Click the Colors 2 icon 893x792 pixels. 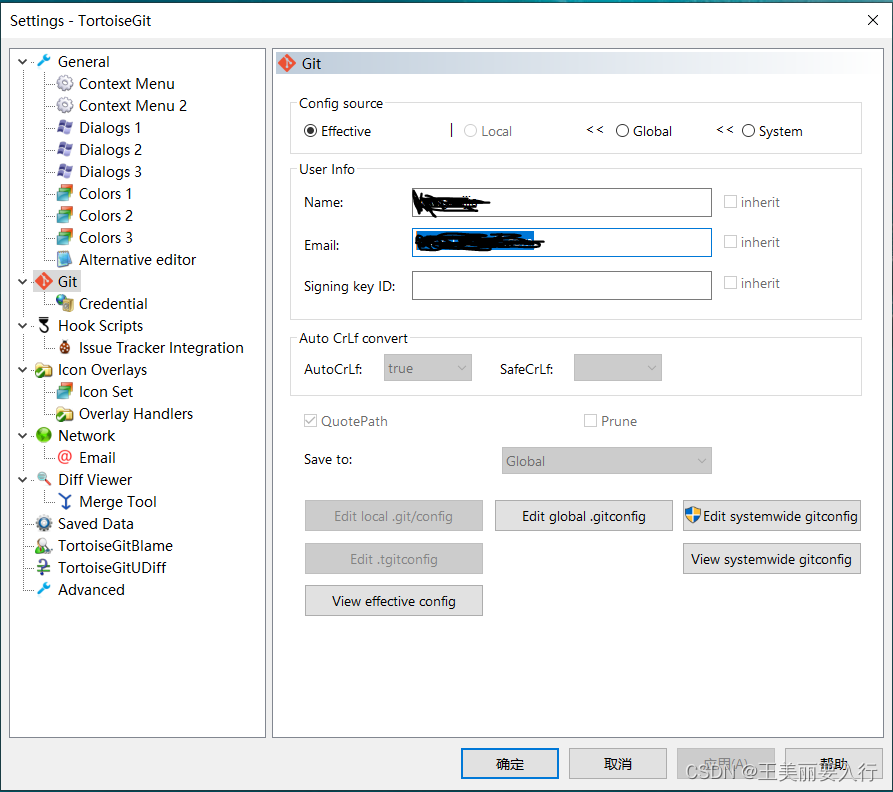tap(65, 215)
